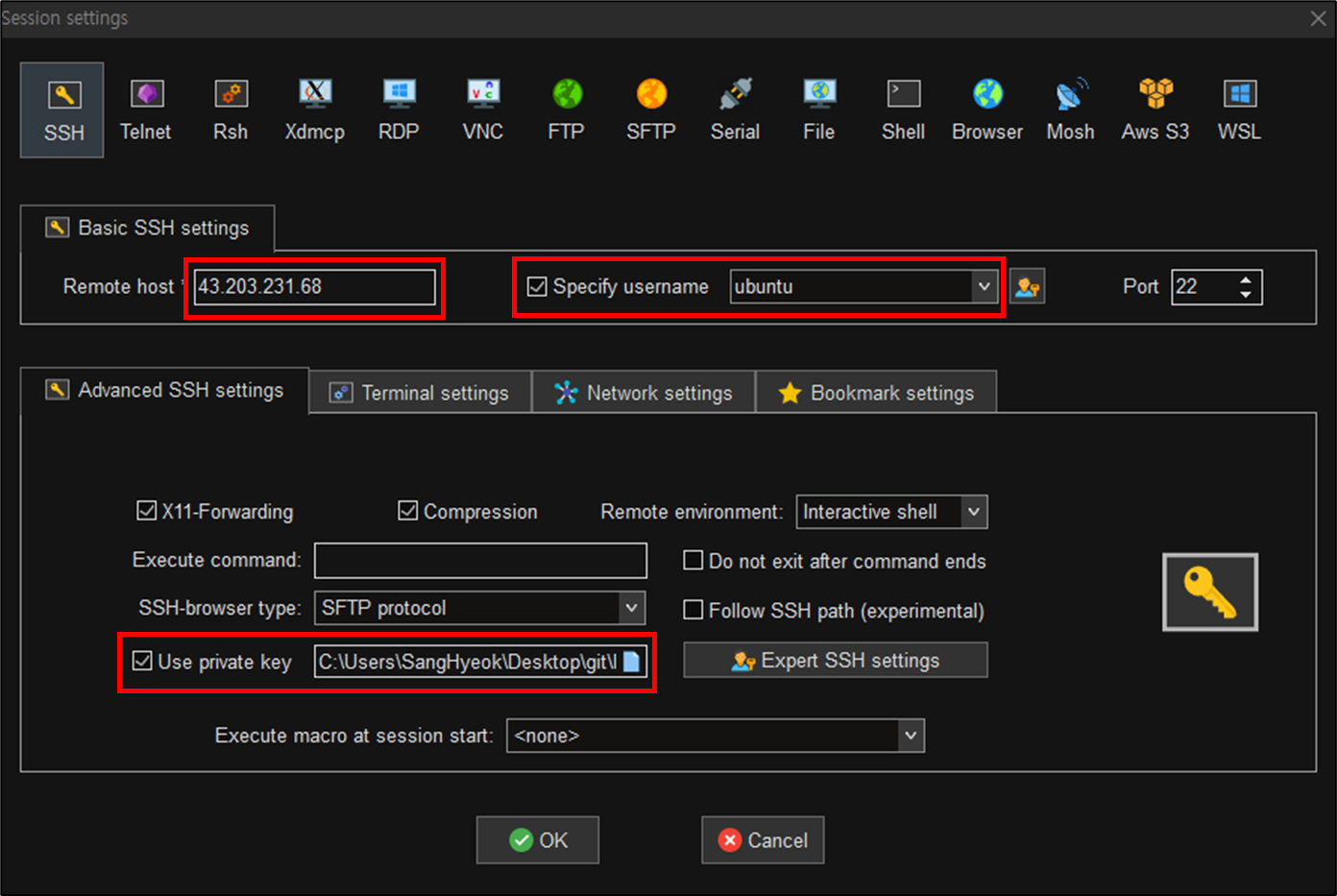Select the SSH session type

(62, 110)
